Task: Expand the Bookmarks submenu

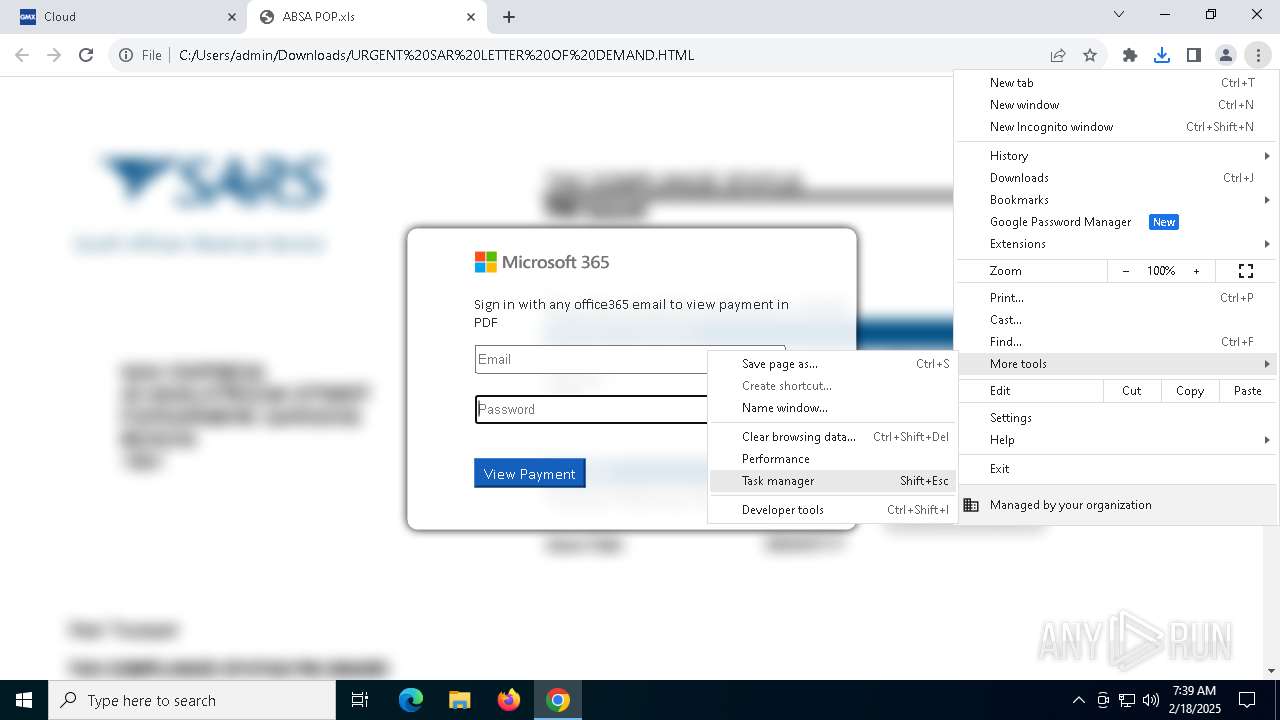Action: (x=1116, y=200)
